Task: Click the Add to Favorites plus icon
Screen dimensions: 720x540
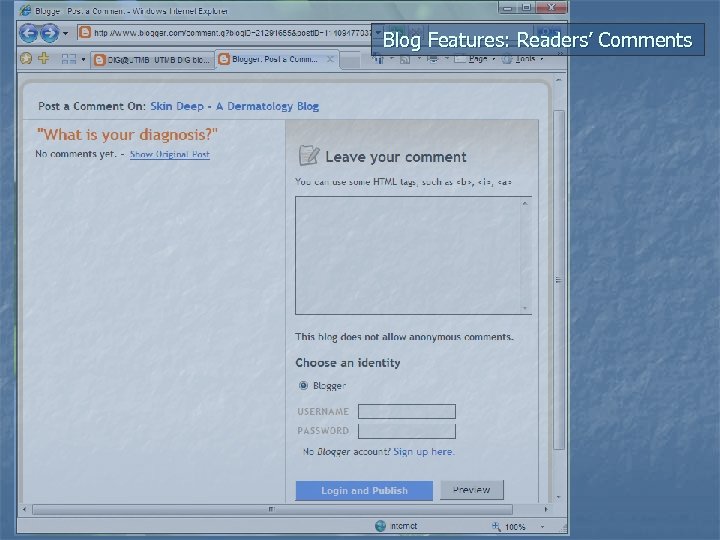Action: 44,58
